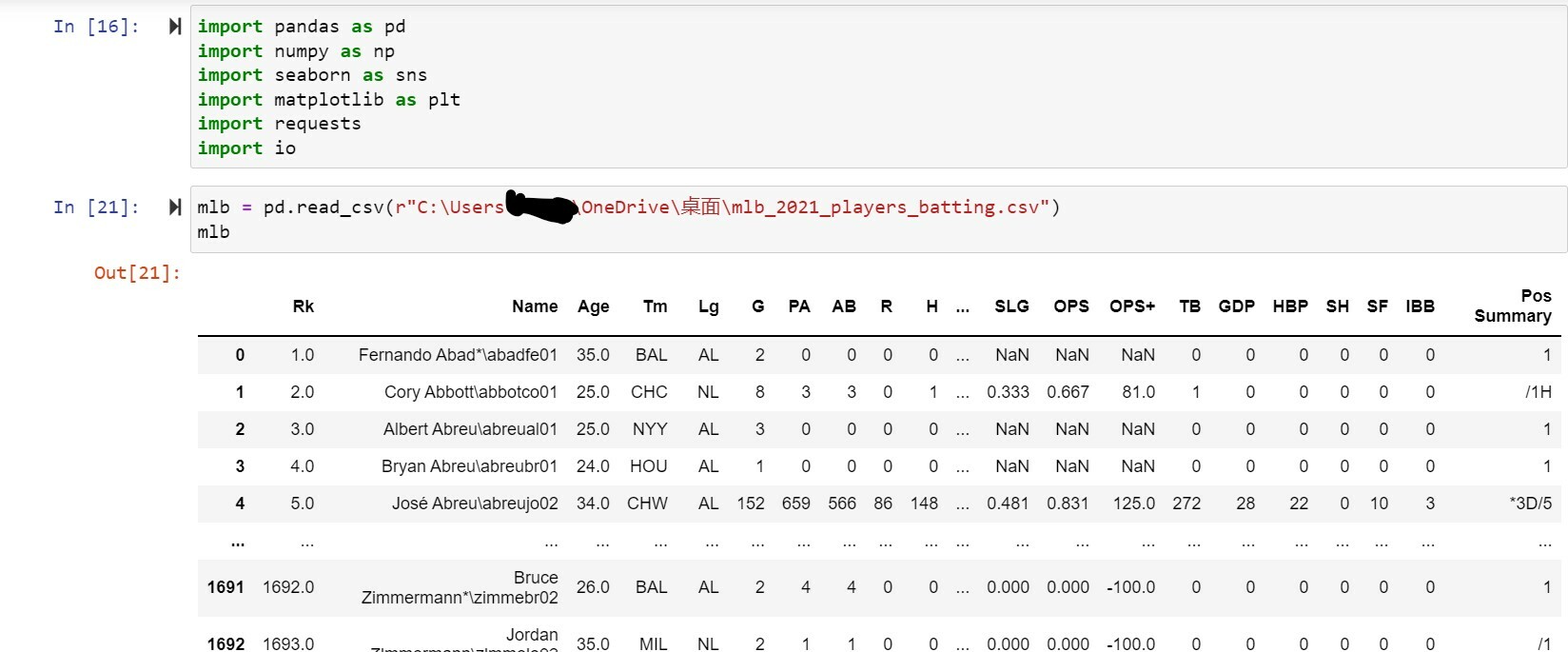Select the In [16] cell prompt
This screenshot has width=1568, height=652.
point(96,27)
